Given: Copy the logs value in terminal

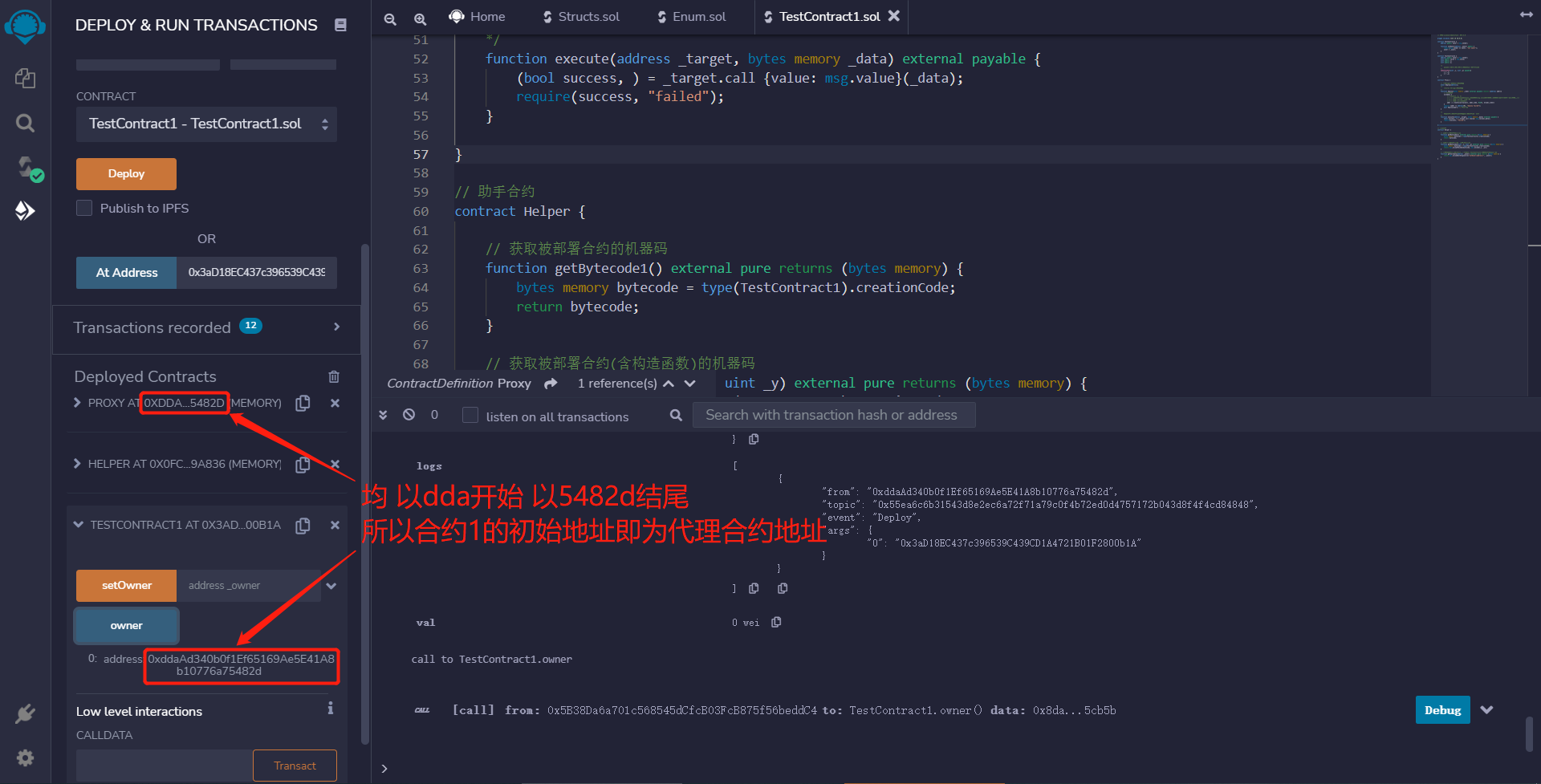Looking at the screenshot, I should (x=754, y=588).
